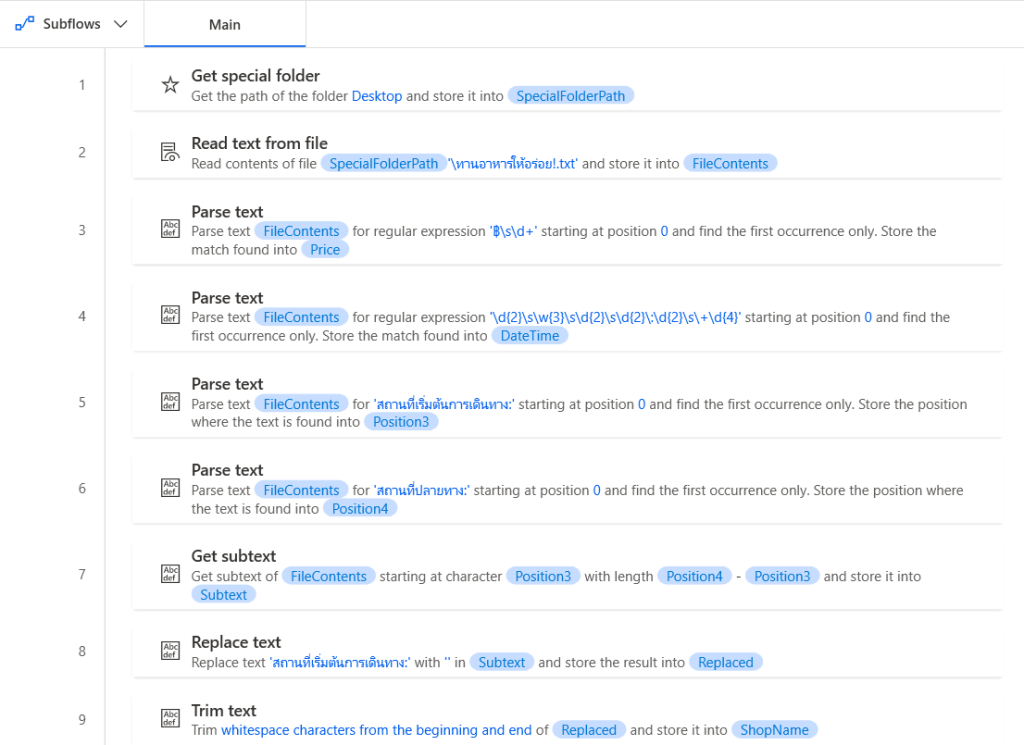Click the Subflows icon in the header
Screen dimensions: 1024x745
pyautogui.click(x=25, y=24)
